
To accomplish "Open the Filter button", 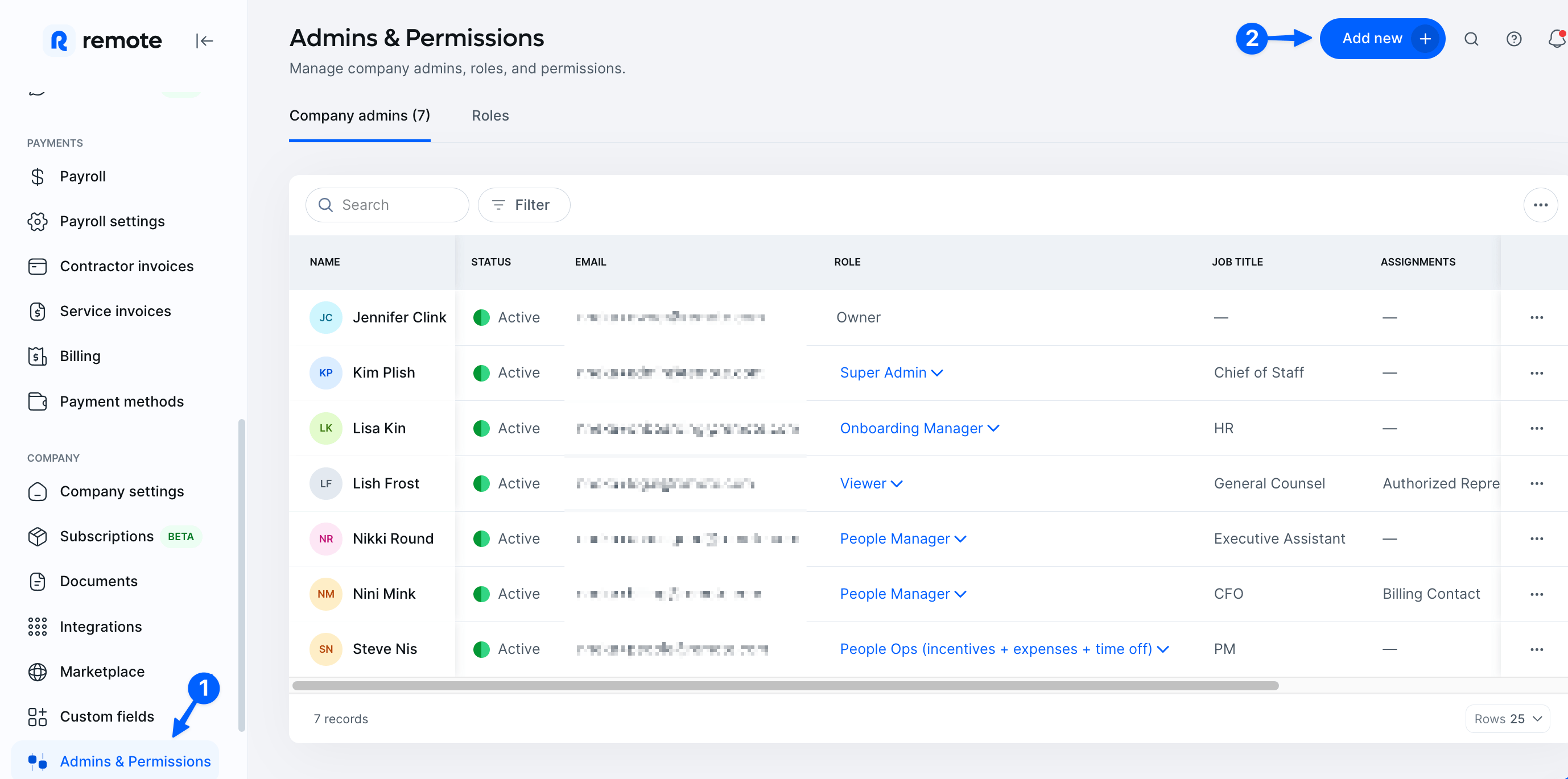I will click(x=523, y=205).
